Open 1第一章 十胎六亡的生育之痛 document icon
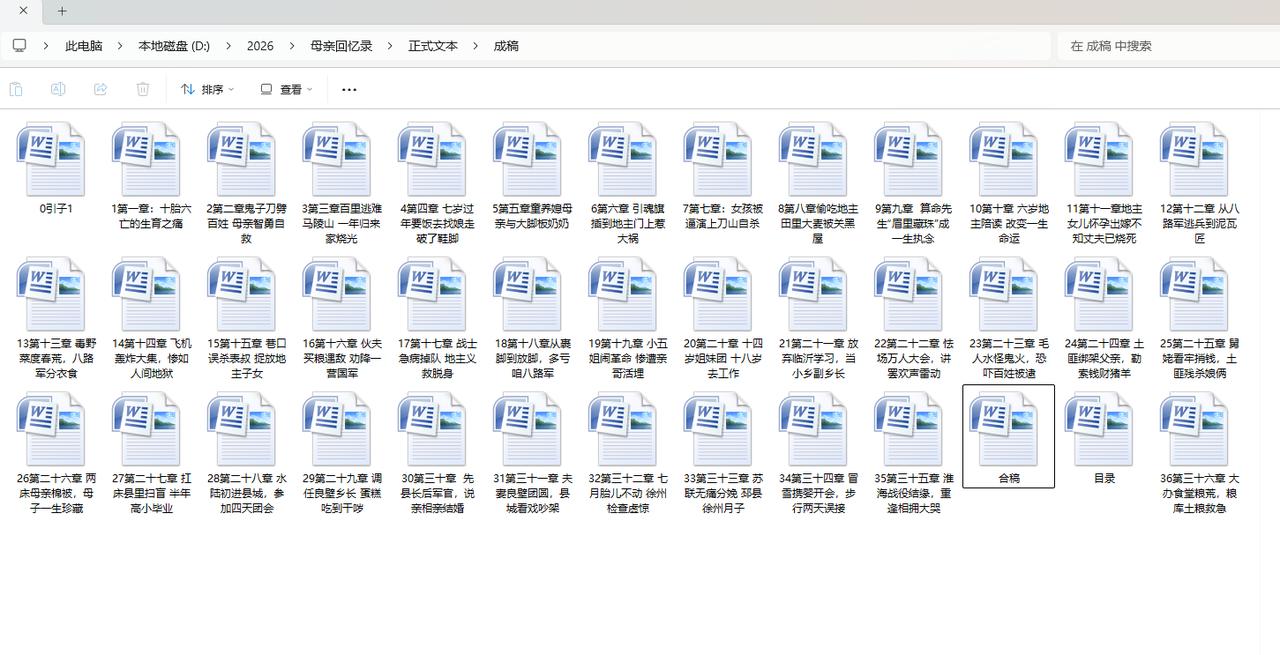The height and width of the screenshot is (655, 1280). click(x=147, y=159)
